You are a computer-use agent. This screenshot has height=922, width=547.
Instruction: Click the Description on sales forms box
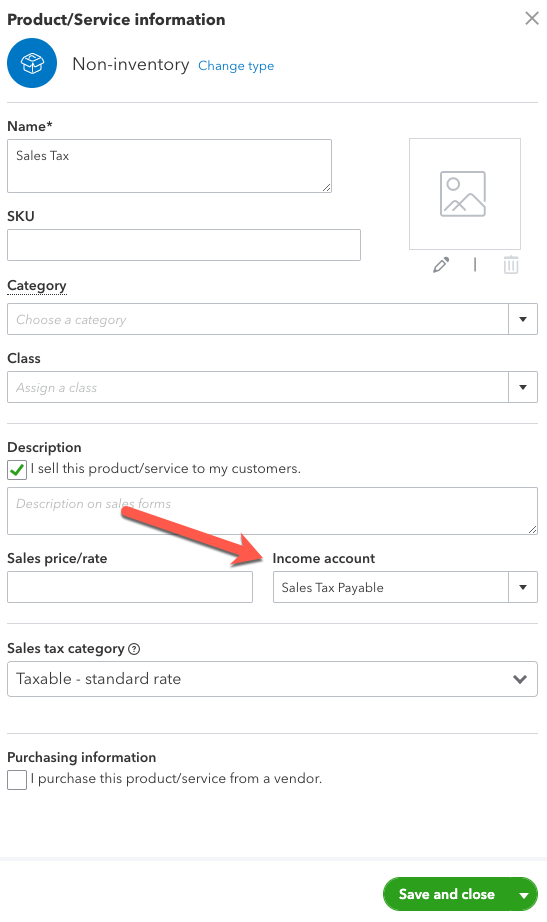pyautogui.click(x=272, y=511)
